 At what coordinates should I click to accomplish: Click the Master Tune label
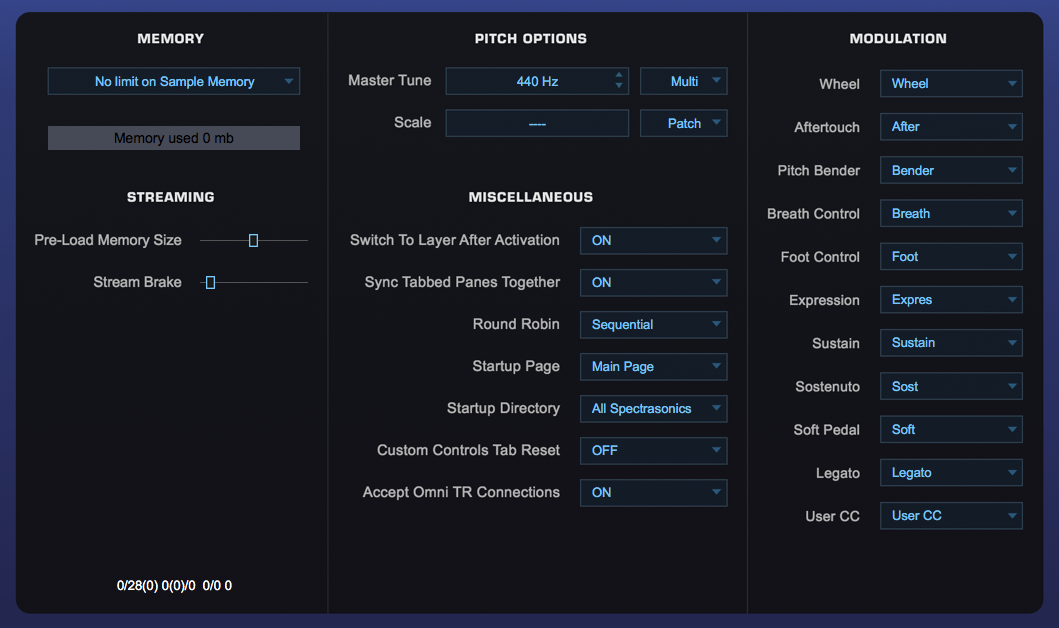coord(389,80)
